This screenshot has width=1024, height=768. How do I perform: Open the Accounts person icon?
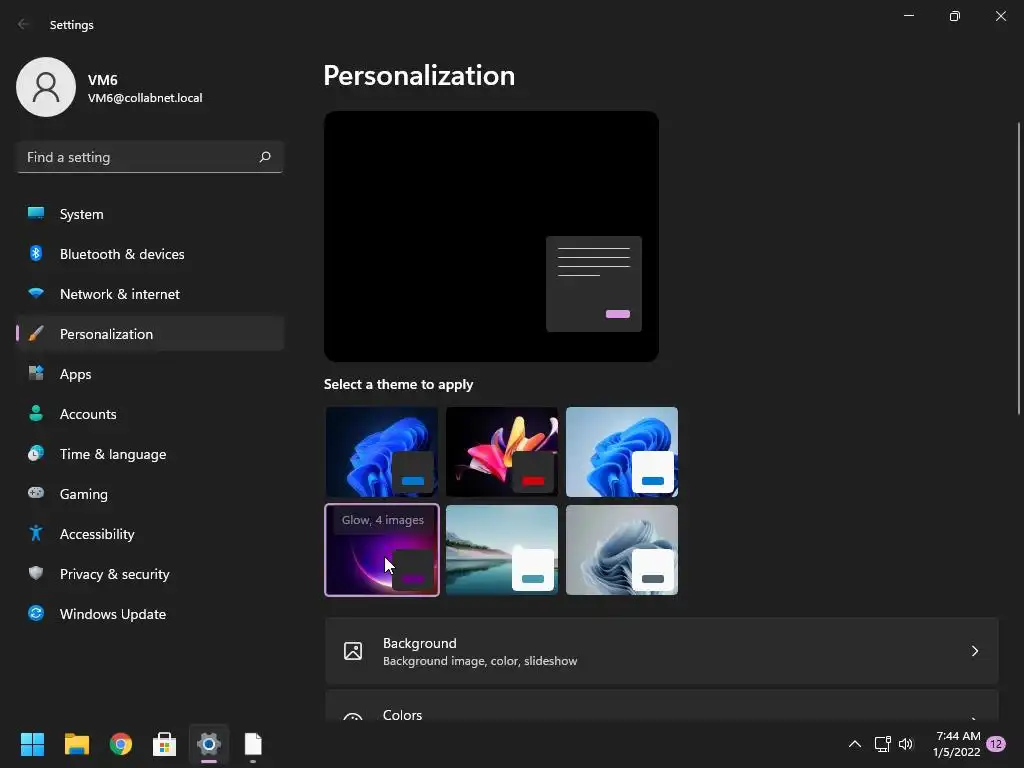click(36, 413)
